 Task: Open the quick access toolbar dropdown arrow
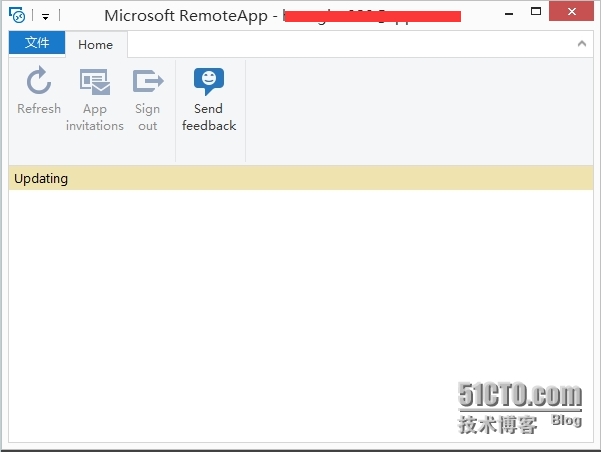pos(45,17)
